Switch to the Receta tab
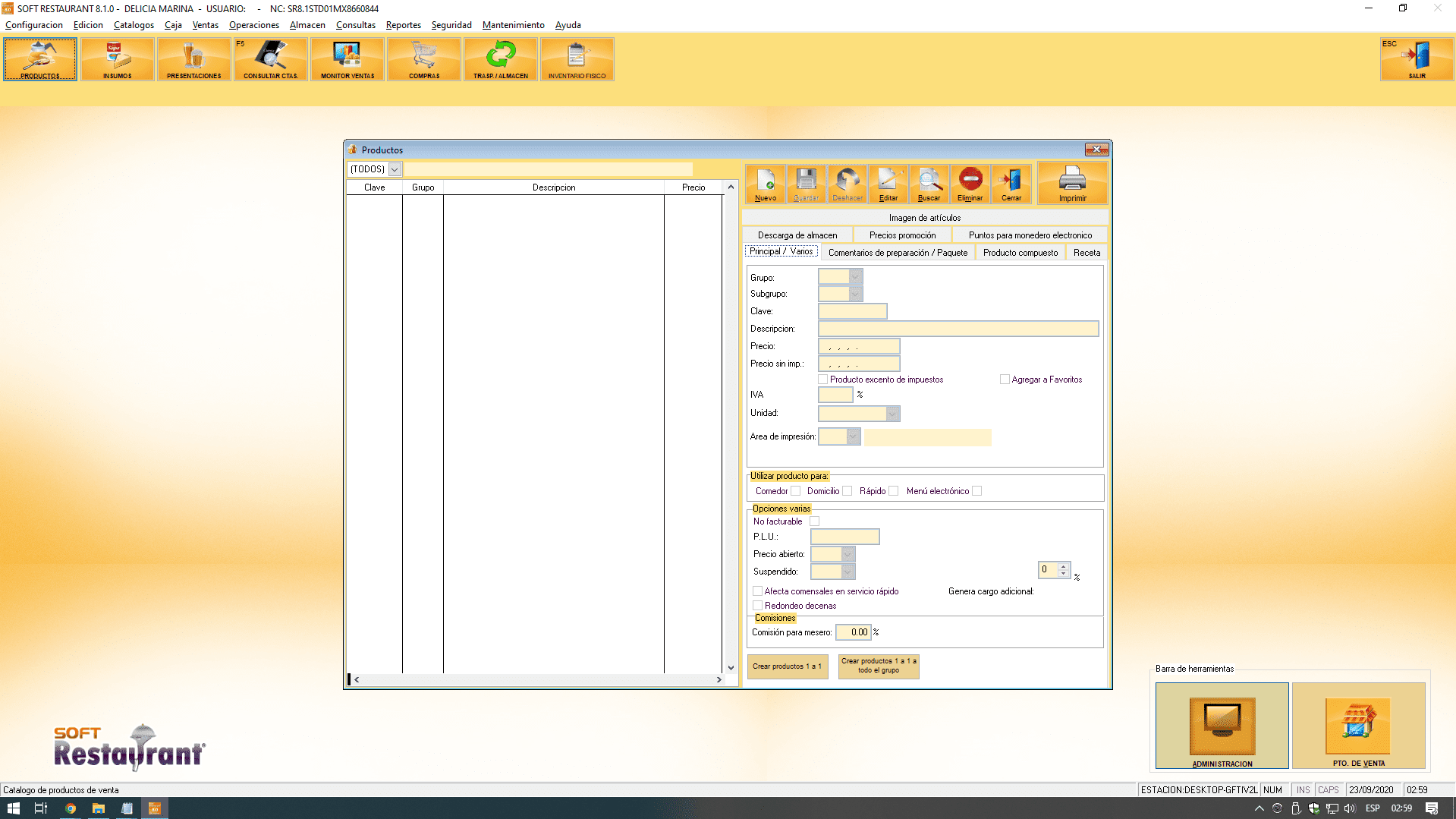Image resolution: width=1456 pixels, height=819 pixels. 1086,253
